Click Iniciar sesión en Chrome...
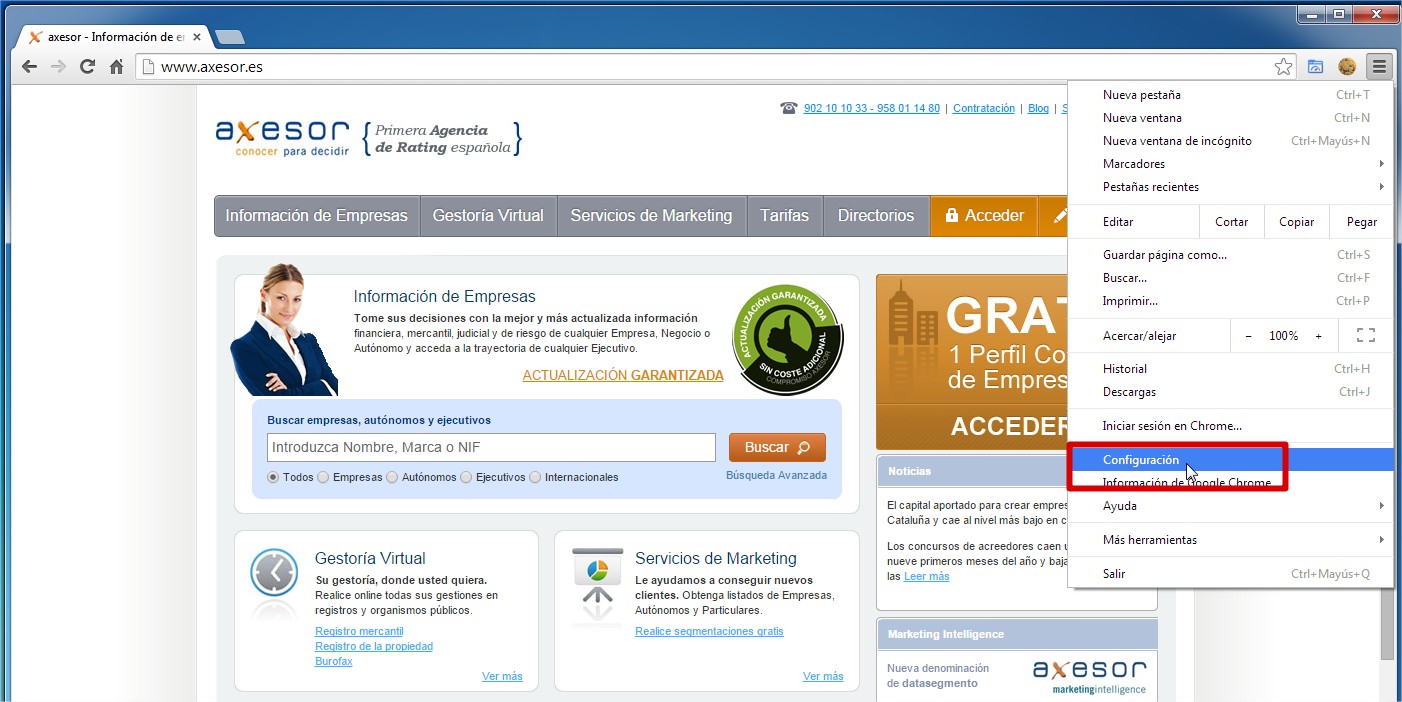The height and width of the screenshot is (702, 1402). (1231, 426)
